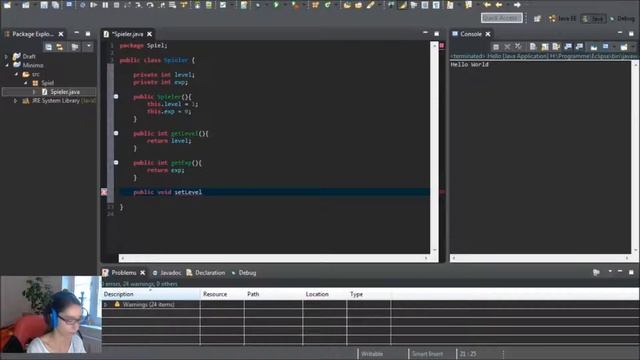Viewport: 640px width, 360px height.
Task: Toggle console Word Wrap
Action: [556, 47]
